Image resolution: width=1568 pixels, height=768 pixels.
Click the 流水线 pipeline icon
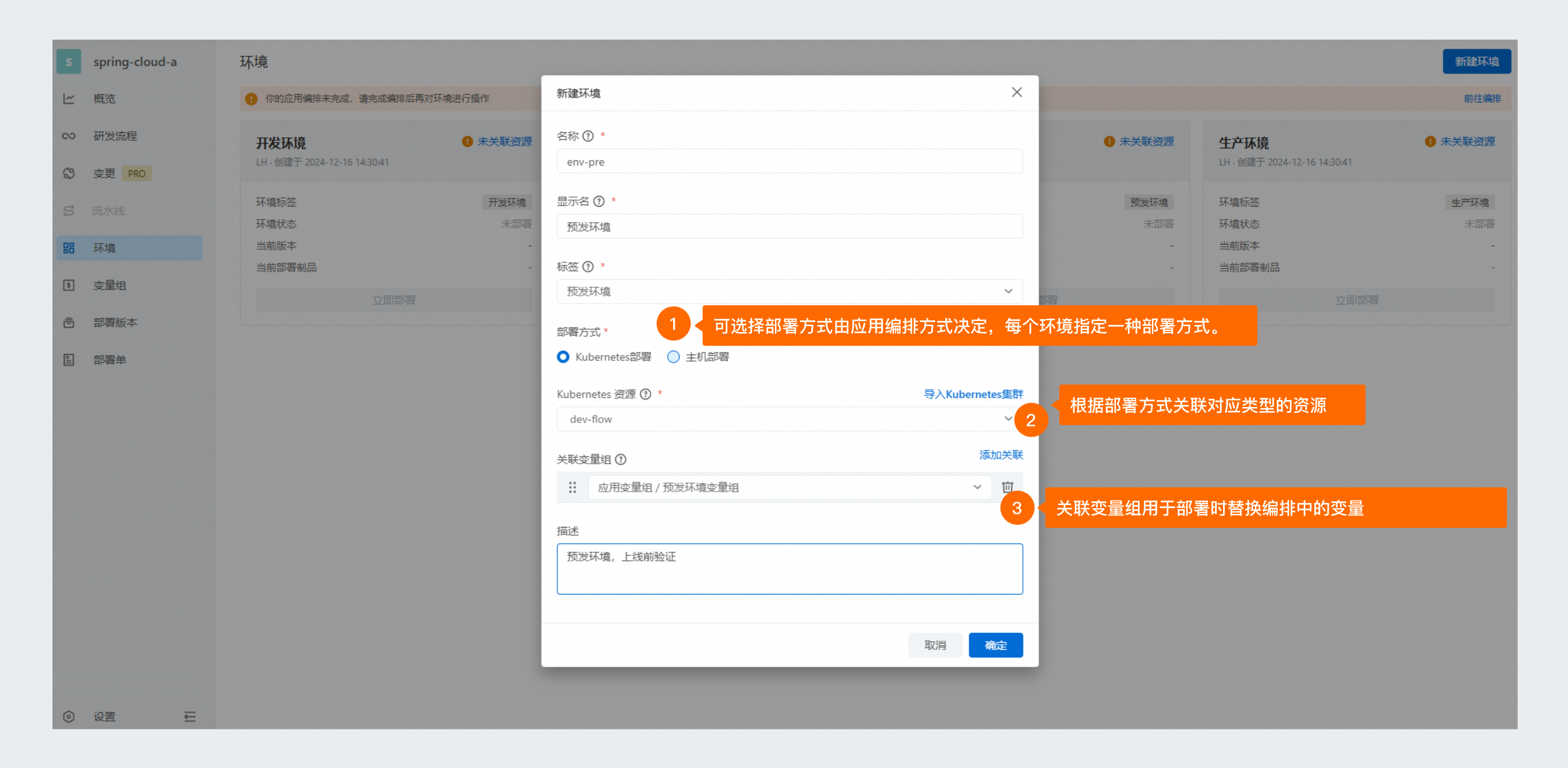tap(69, 210)
